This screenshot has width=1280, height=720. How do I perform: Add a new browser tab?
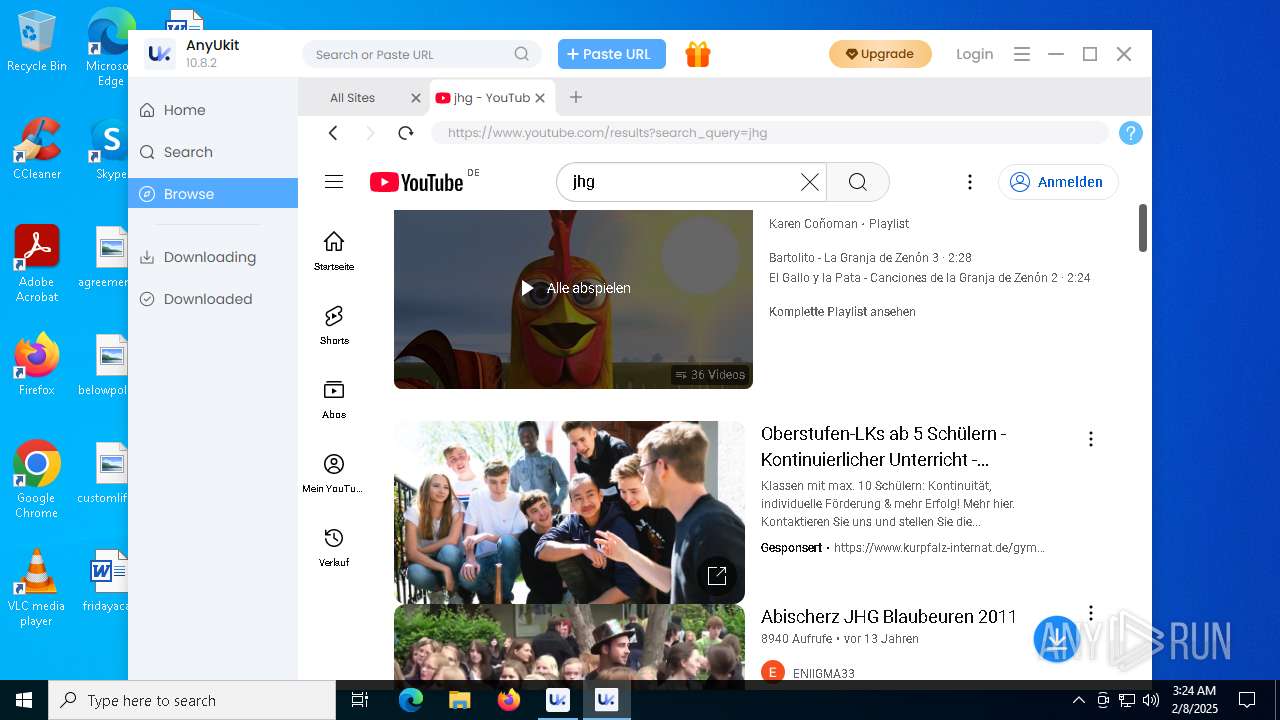click(x=575, y=97)
